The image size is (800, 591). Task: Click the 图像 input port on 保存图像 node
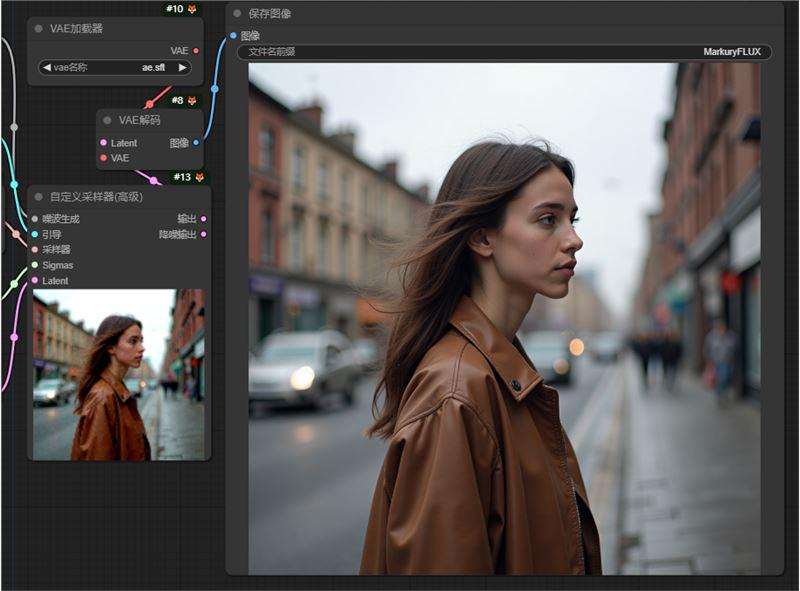[233, 35]
